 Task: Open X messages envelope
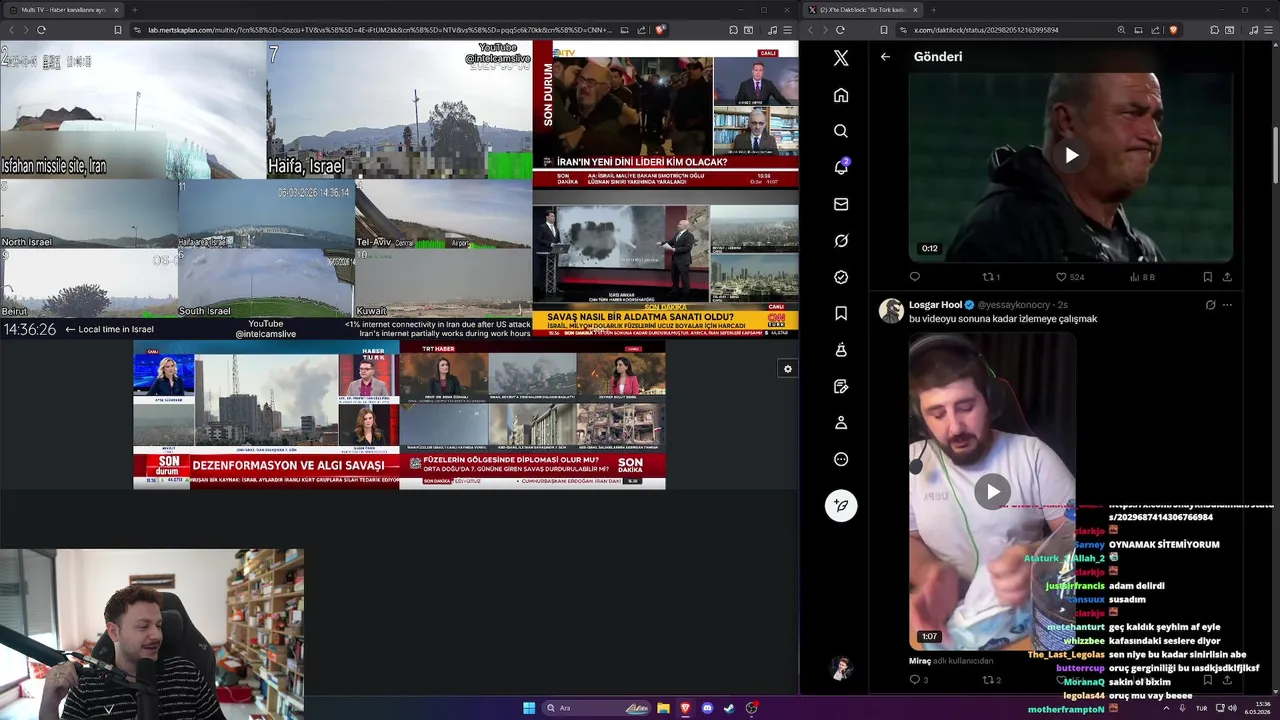[841, 204]
